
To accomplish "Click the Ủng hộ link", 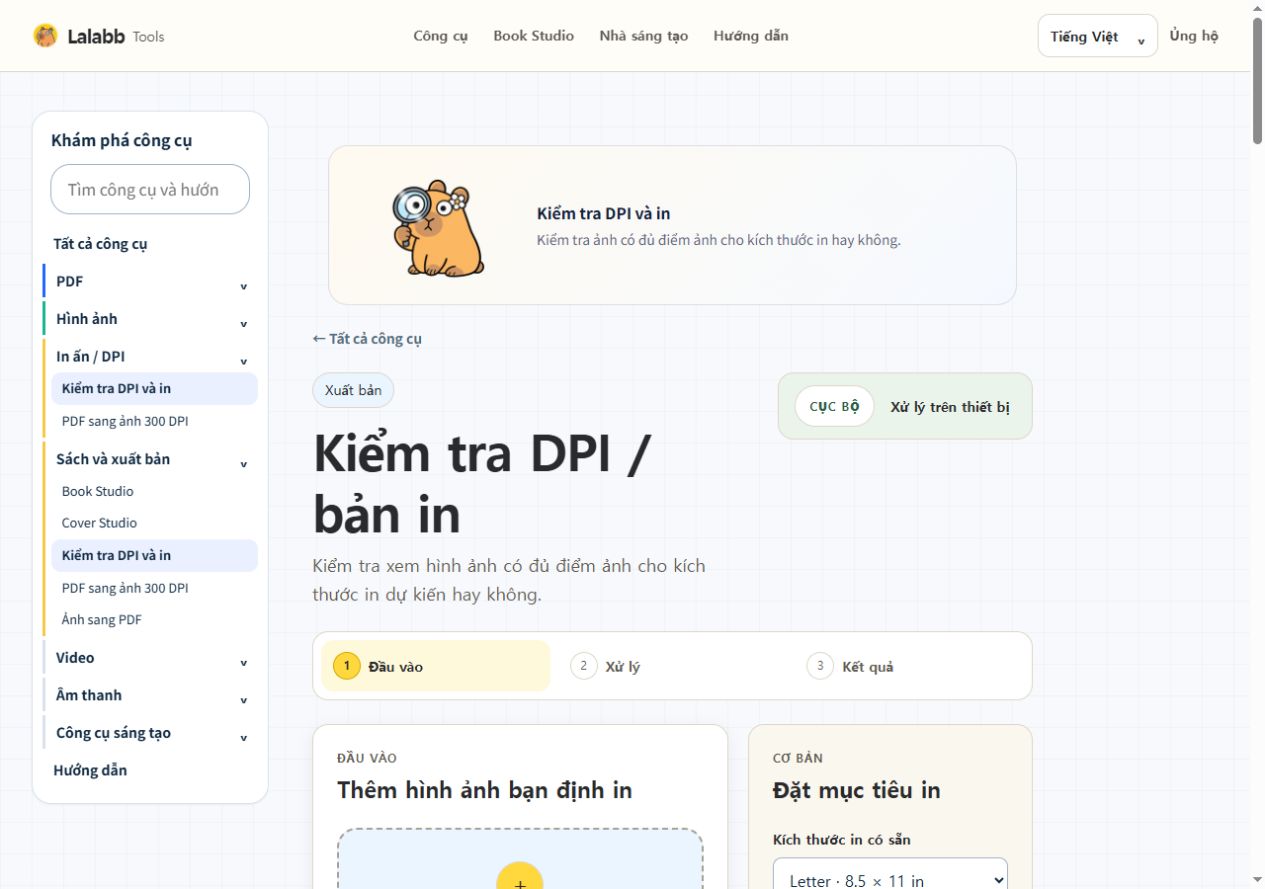I will [1194, 36].
